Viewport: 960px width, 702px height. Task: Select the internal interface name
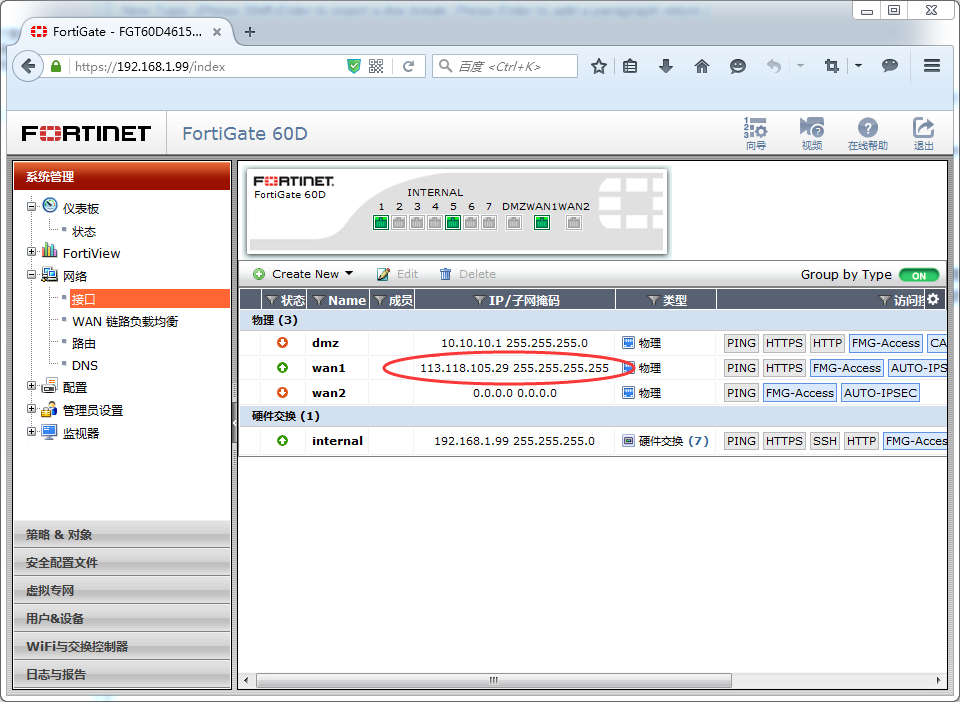tap(337, 441)
